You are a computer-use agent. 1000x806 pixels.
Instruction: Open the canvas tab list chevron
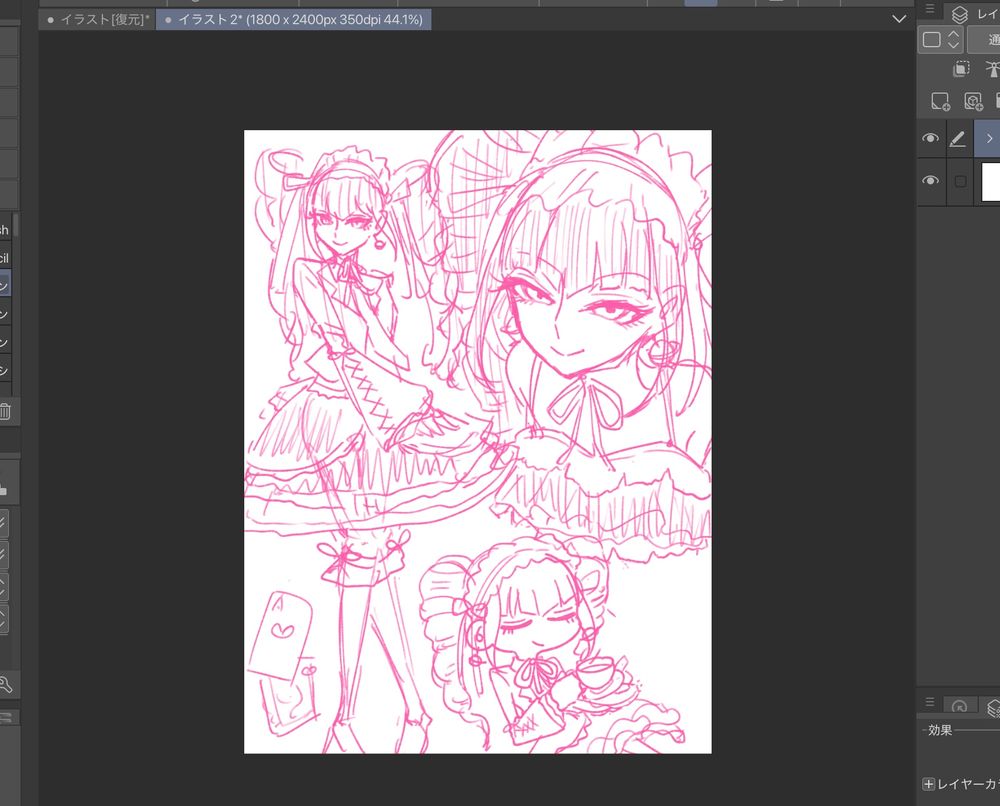(x=899, y=19)
